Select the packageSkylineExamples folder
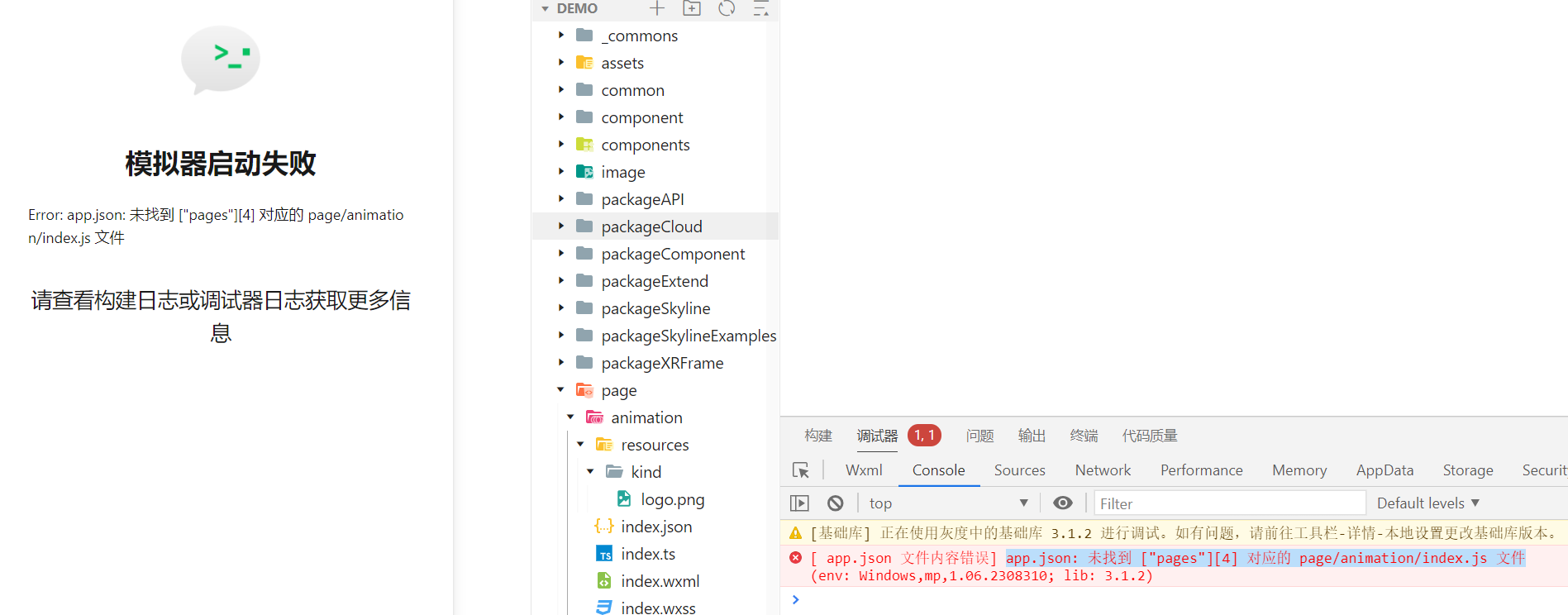 655,336
